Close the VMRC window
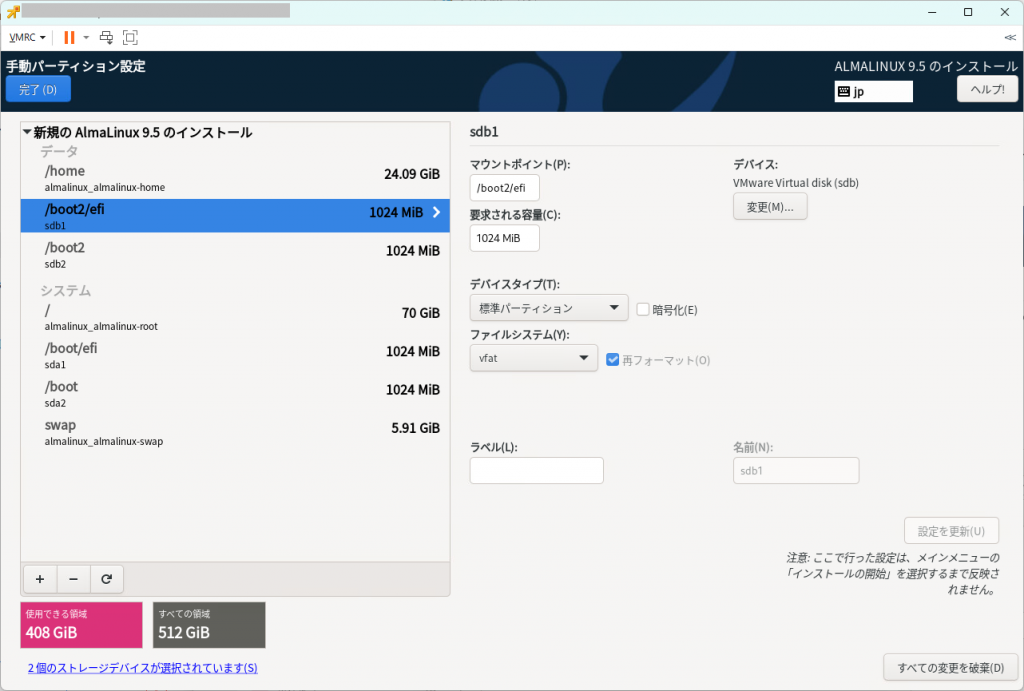 pos(1004,12)
